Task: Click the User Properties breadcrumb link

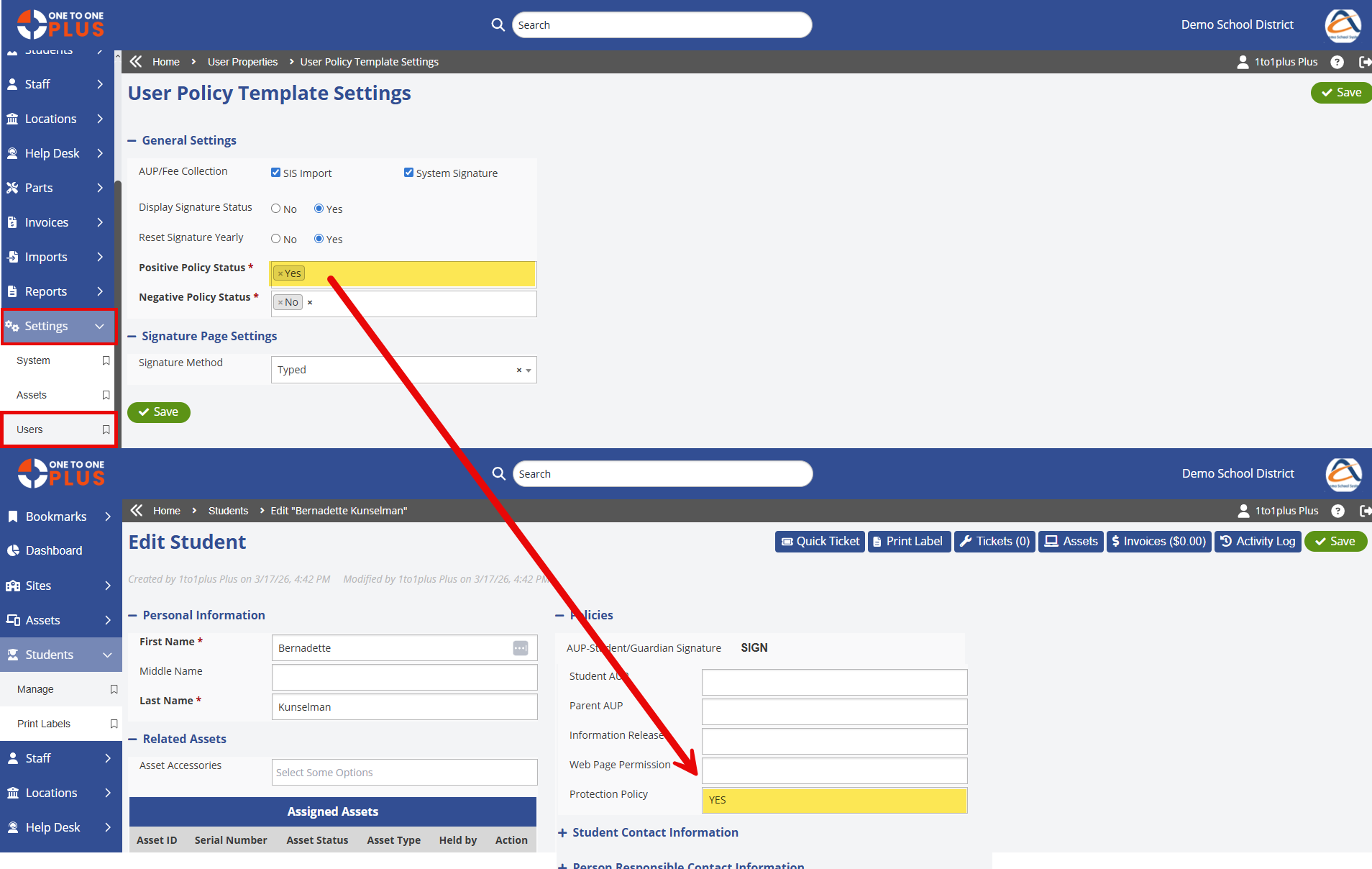Action: [242, 62]
